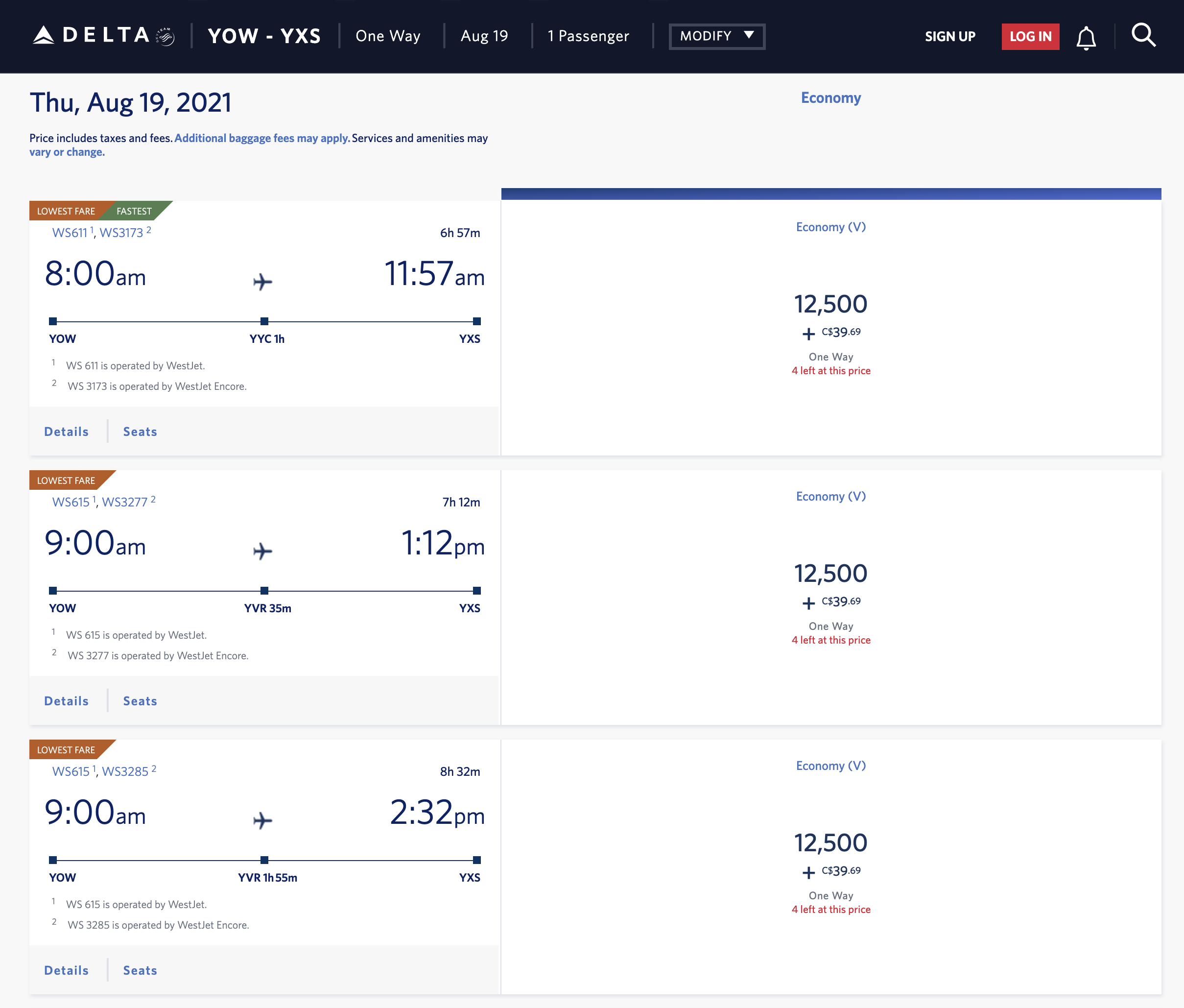Select 12,500 miles fare for 1:12pm arrival
The width and height of the screenshot is (1184, 1008).
coord(830,573)
